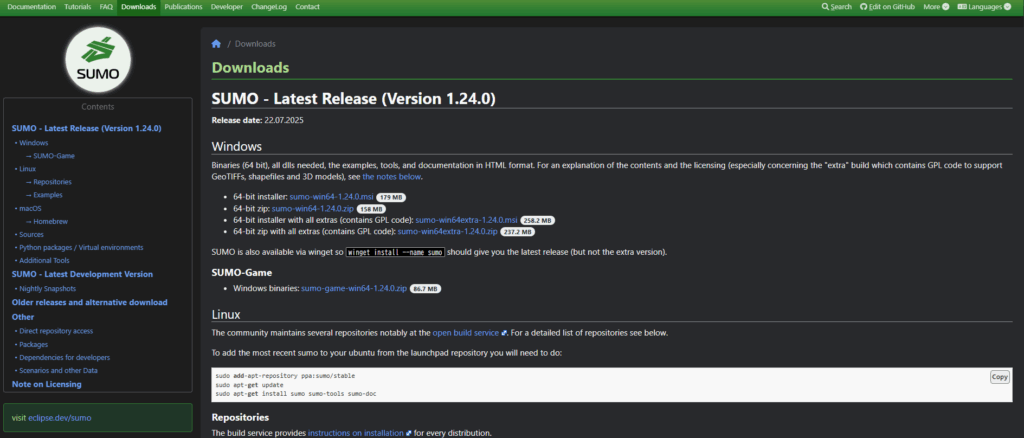Download sumo-win64-1.24.0.msi installer

click(331, 196)
